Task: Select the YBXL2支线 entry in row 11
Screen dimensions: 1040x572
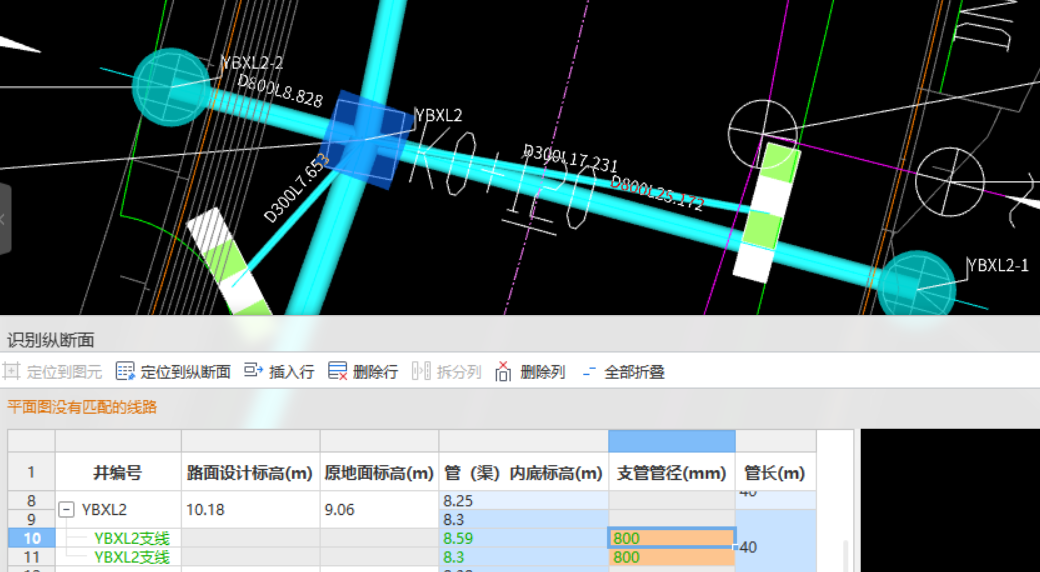Action: (x=132, y=557)
